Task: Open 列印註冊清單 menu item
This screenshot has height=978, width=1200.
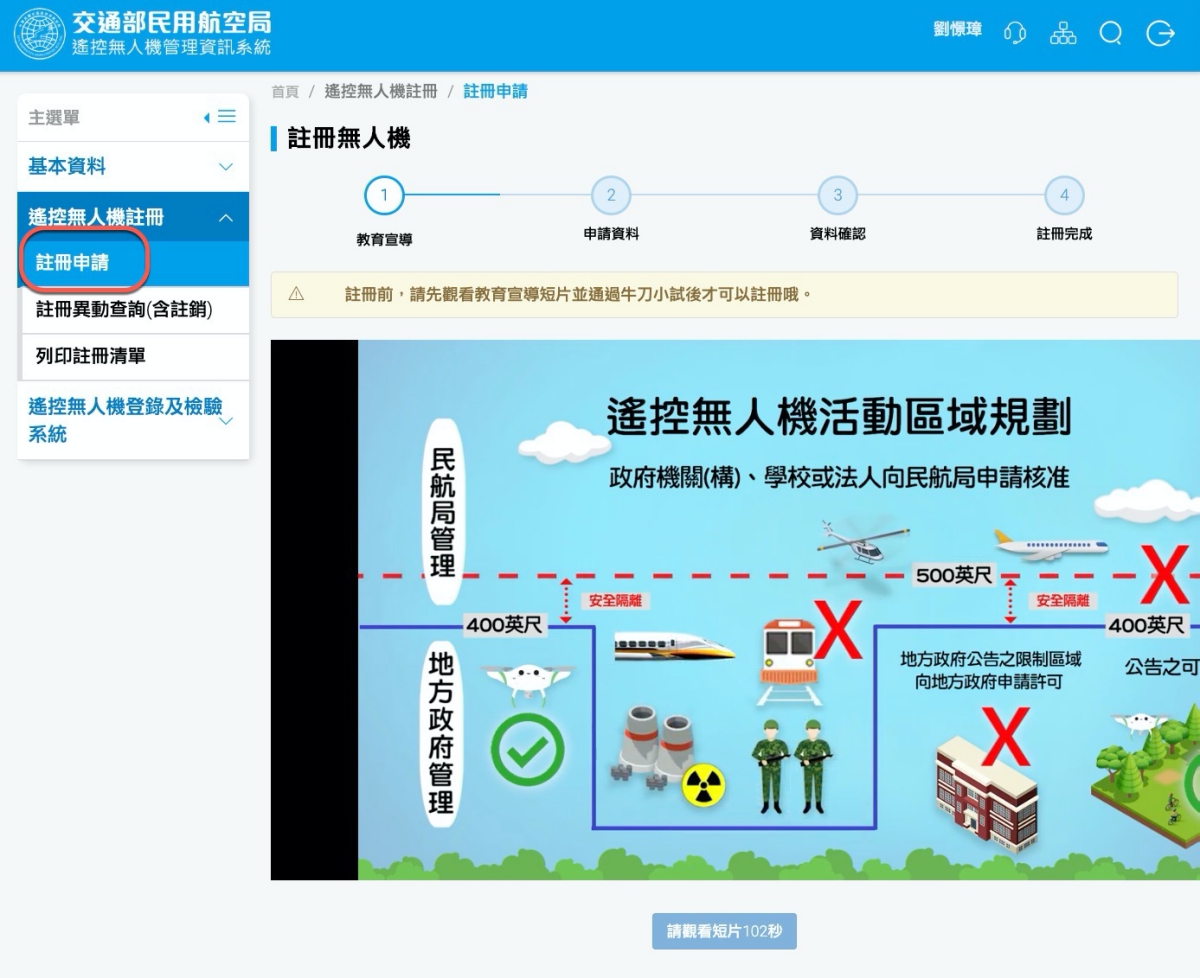Action: [x=133, y=357]
